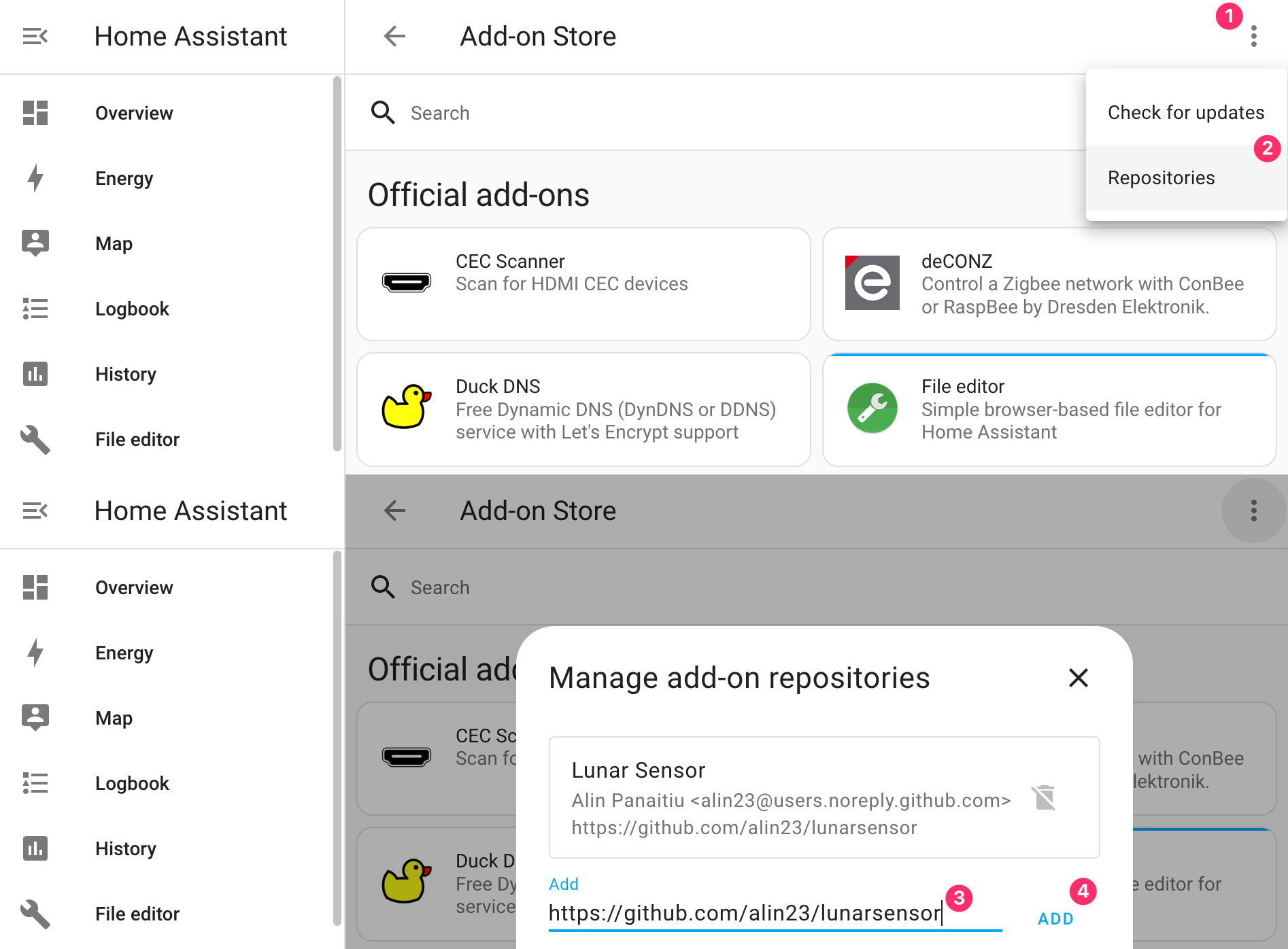Screen dimensions: 1288x949
Task: Click Logbook list icon in lower sidebar
Action: [x=35, y=783]
